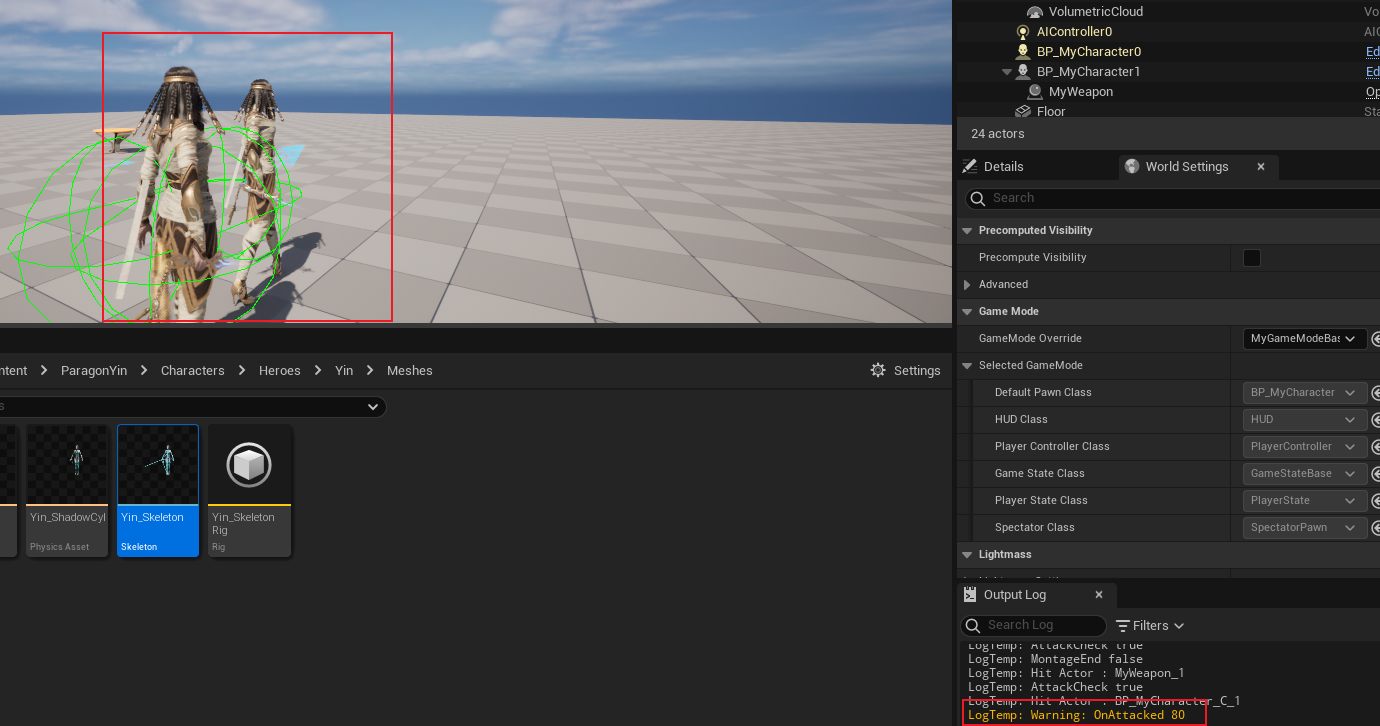Image resolution: width=1380 pixels, height=726 pixels.
Task: Click the VolumetricCloud actor icon
Action: pos(1035,12)
